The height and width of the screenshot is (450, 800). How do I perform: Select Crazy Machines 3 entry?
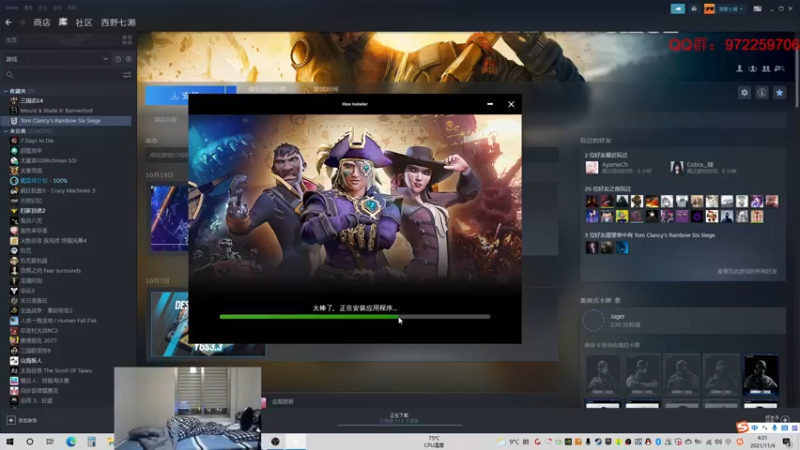click(57, 191)
